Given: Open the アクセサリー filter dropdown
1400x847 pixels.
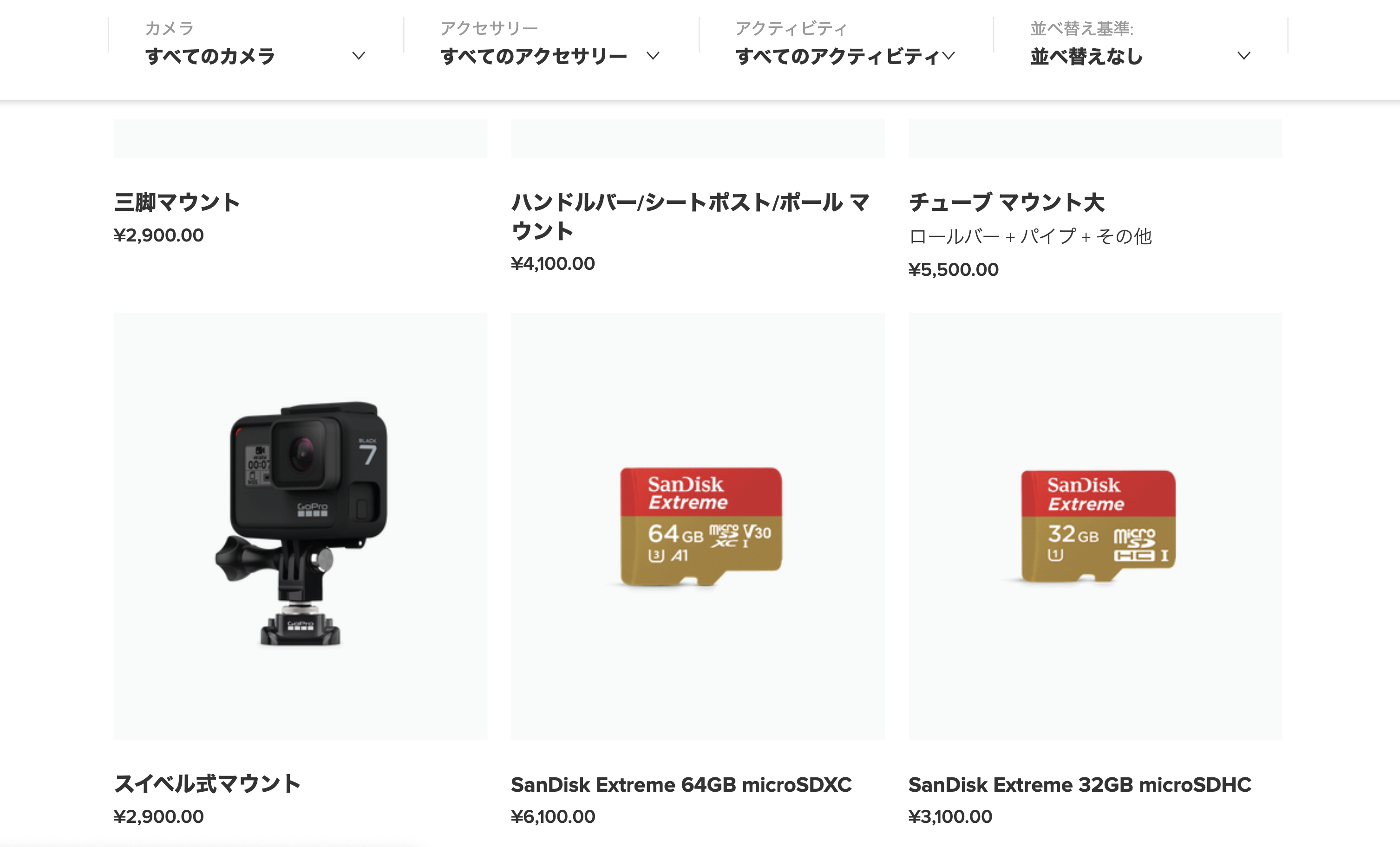Looking at the screenshot, I should click(551, 43).
